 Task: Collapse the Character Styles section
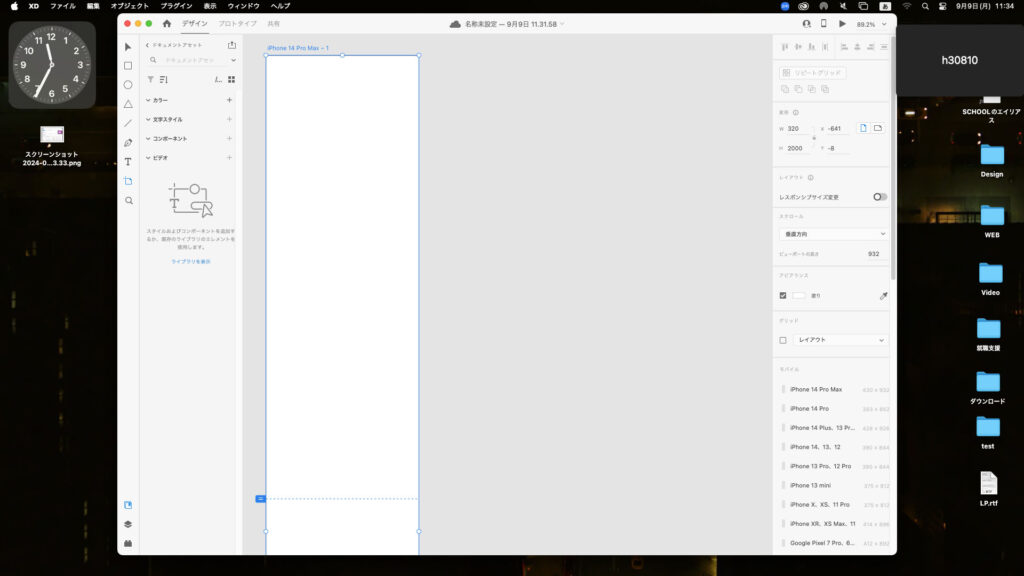pyautogui.click(x=148, y=120)
